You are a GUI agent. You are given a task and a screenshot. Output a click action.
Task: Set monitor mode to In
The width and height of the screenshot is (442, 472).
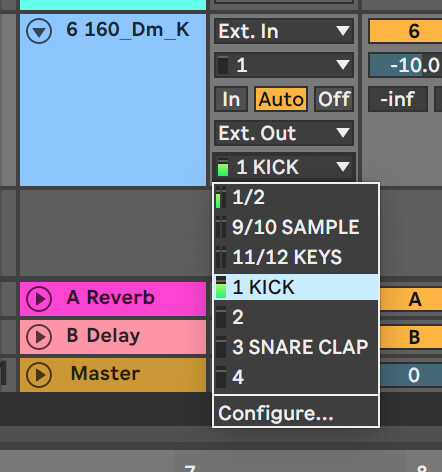(x=231, y=99)
